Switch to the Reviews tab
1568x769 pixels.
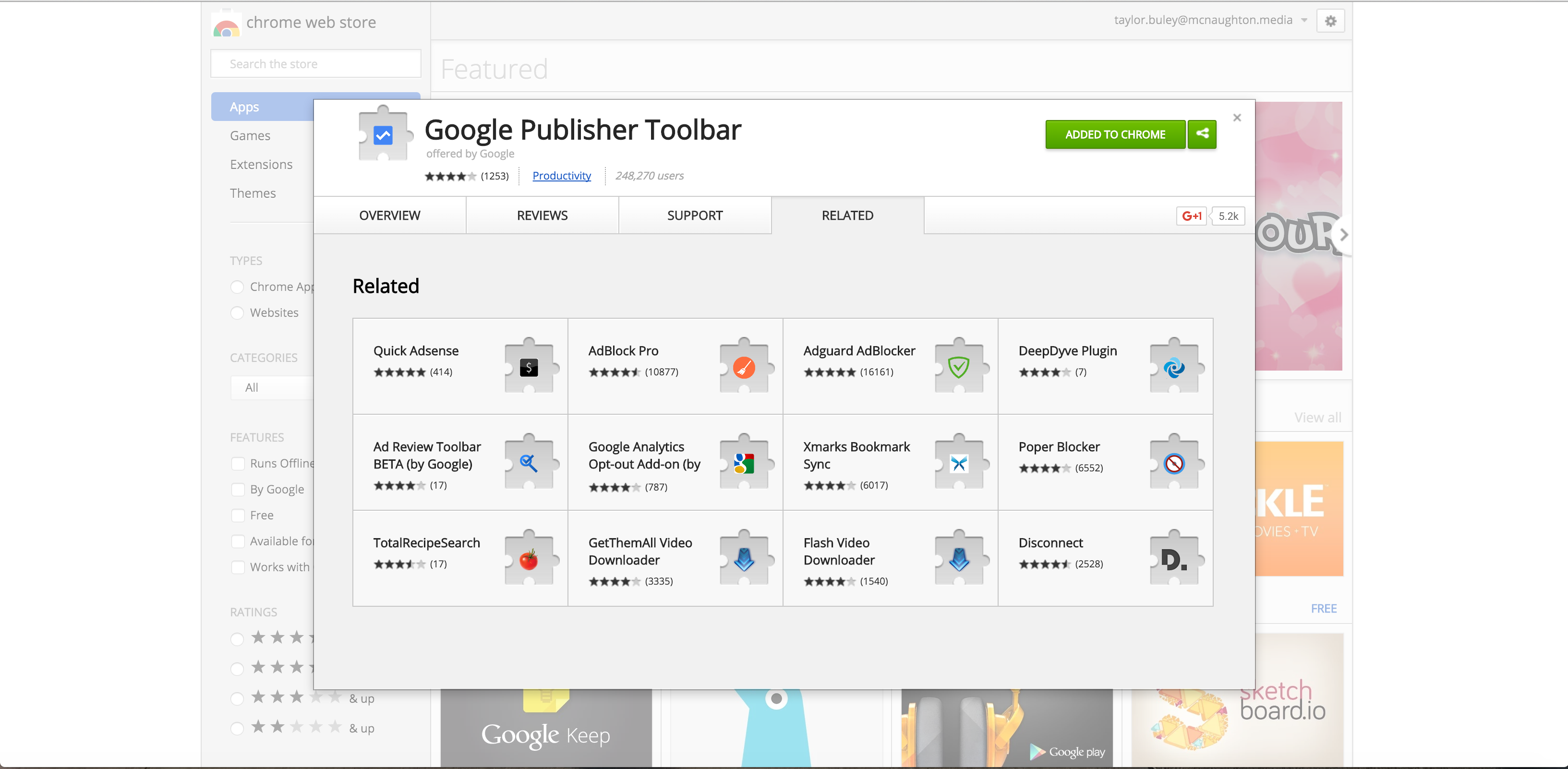[x=542, y=216]
